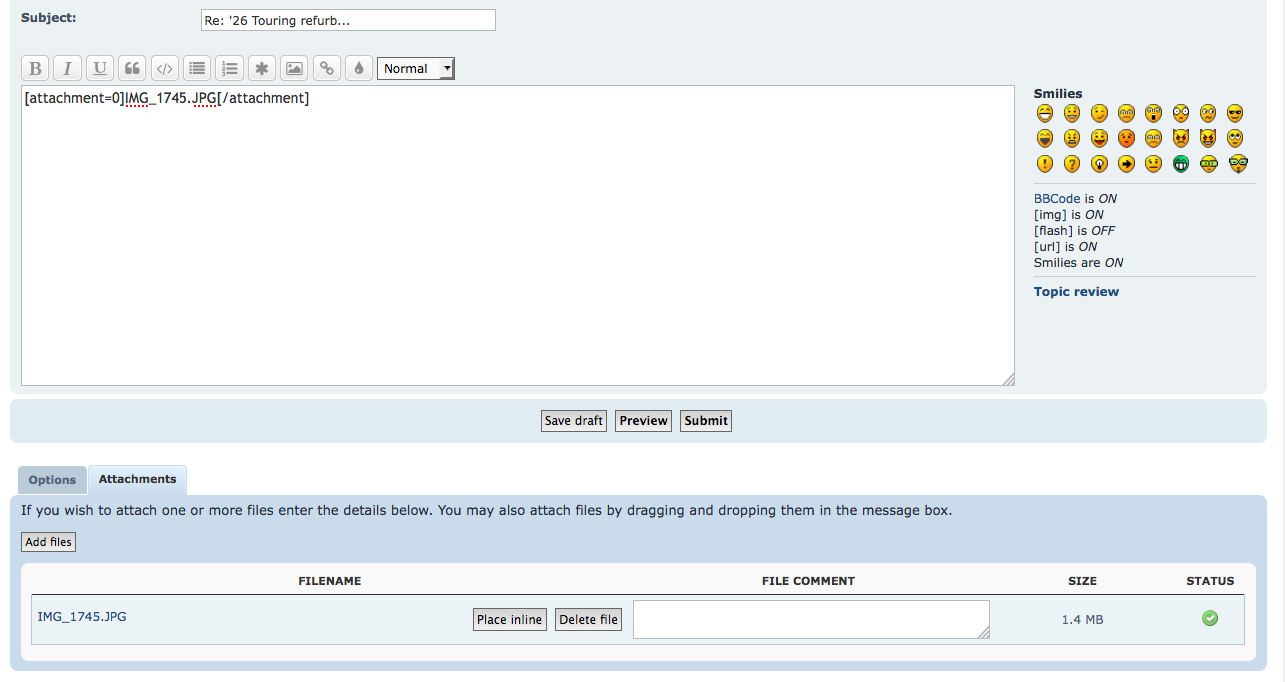Insert a numbered ordered list
1285x682 pixels.
(x=229, y=68)
